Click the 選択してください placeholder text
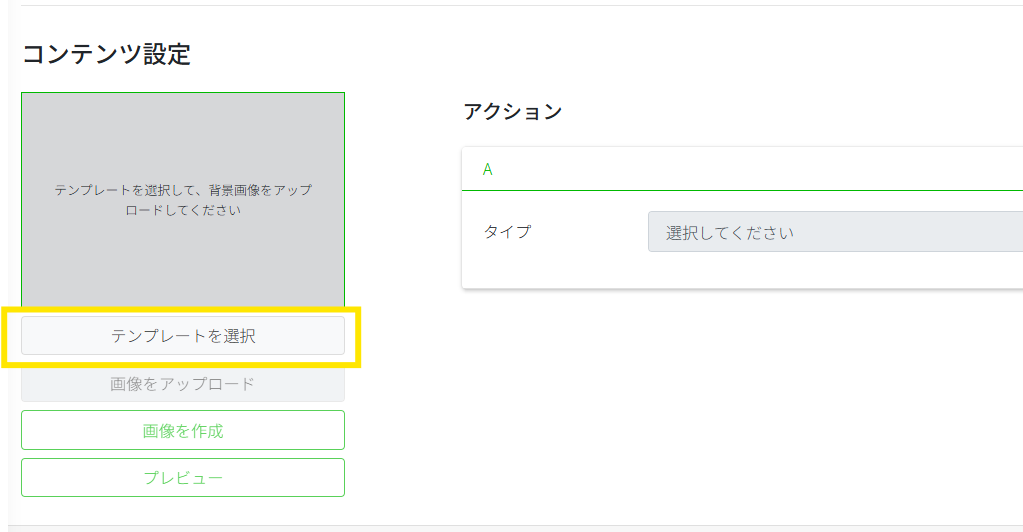This screenshot has height=532, width=1023. [730, 233]
